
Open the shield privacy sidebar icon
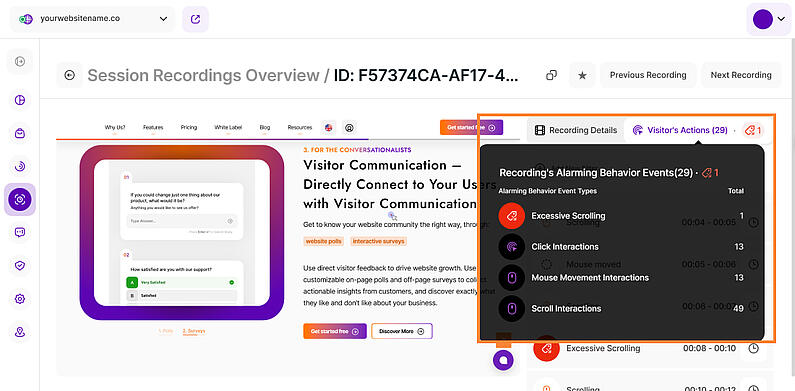tap(20, 265)
